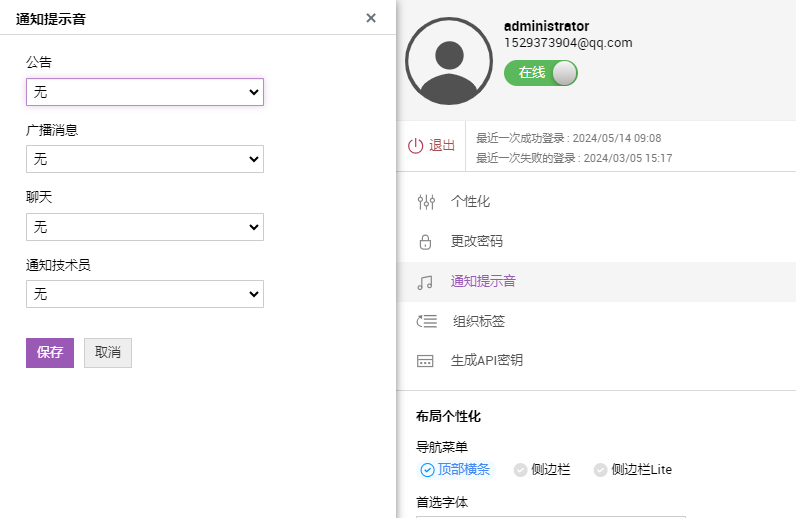Open the change password menu item
This screenshot has width=796, height=518.
477,242
